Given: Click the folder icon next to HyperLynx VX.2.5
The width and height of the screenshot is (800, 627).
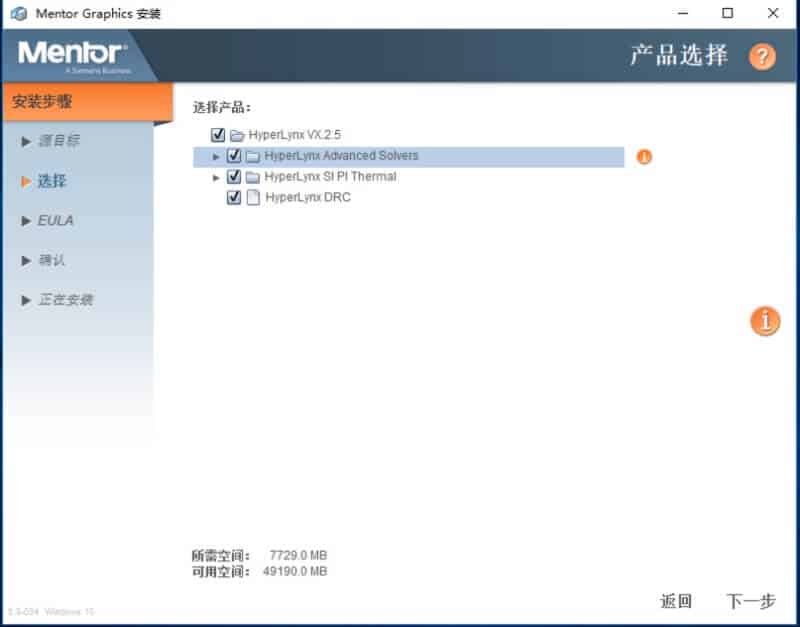Looking at the screenshot, I should (237, 135).
